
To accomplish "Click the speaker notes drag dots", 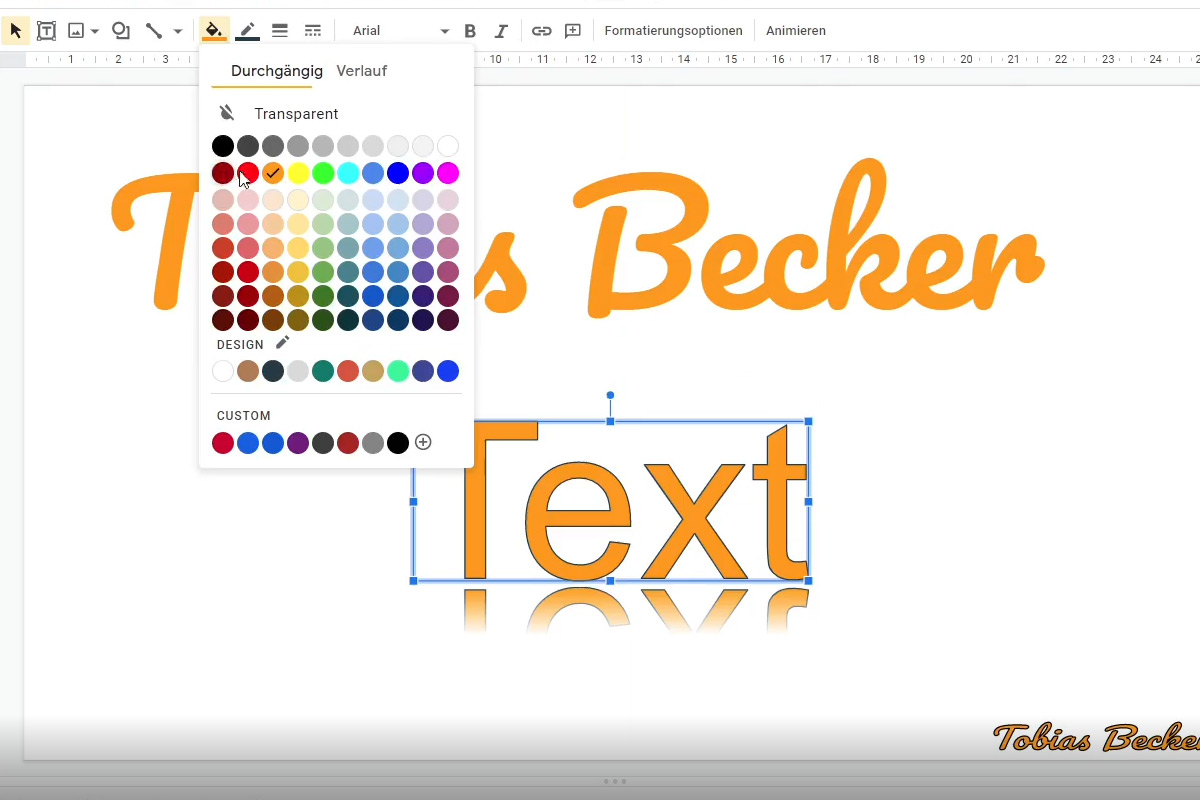I will coord(617,781).
